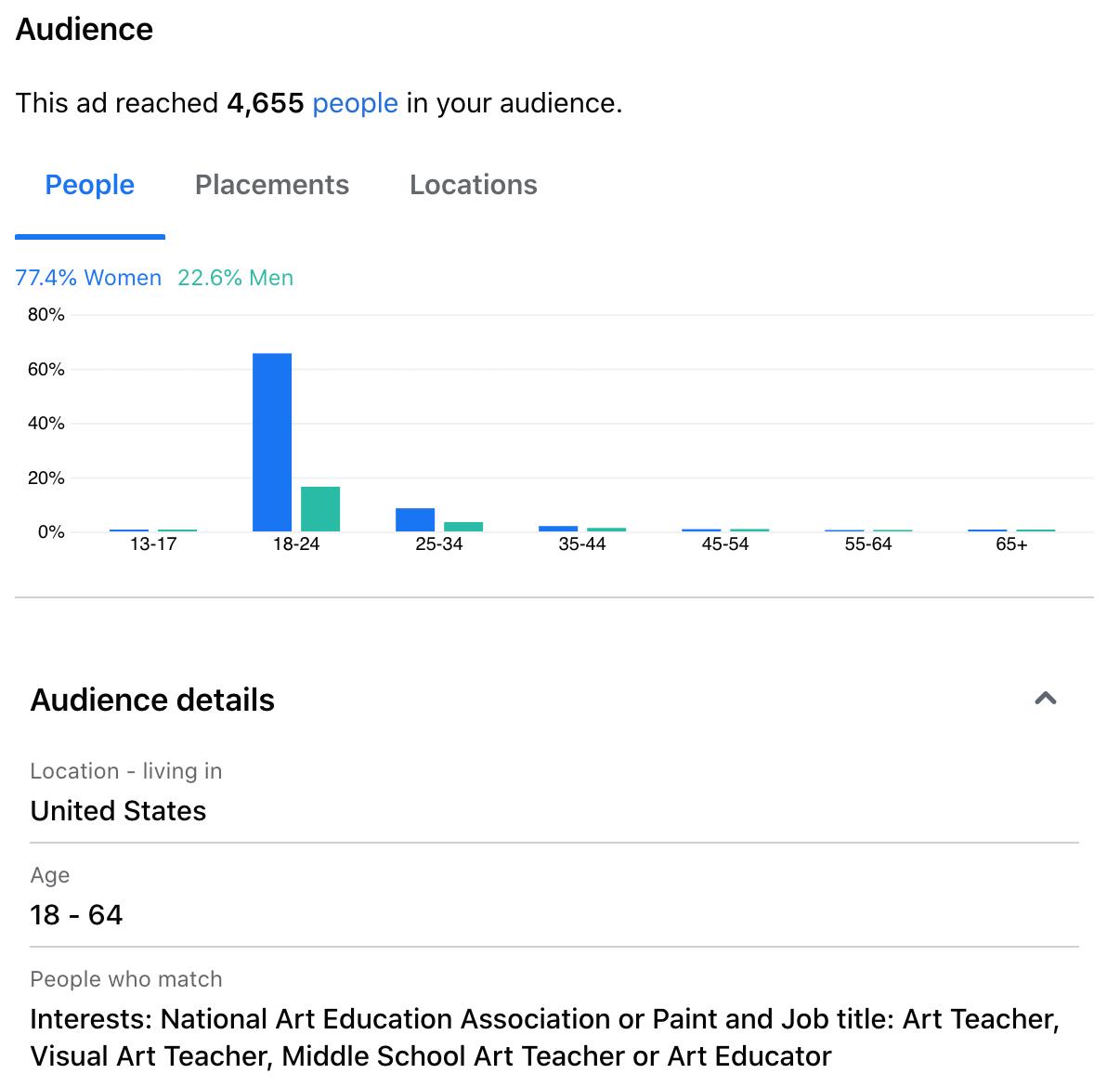Screen dimensions: 1120x1087
Task: Click the 65+ age axis label
Action: tap(1011, 544)
